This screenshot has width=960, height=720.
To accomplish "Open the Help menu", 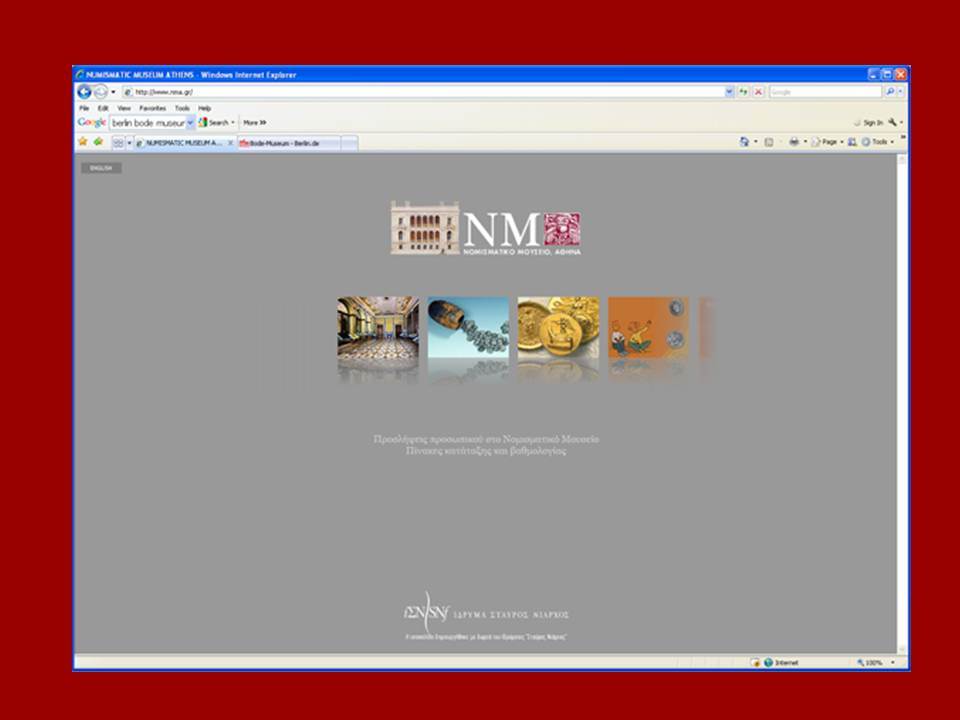I will tap(204, 108).
